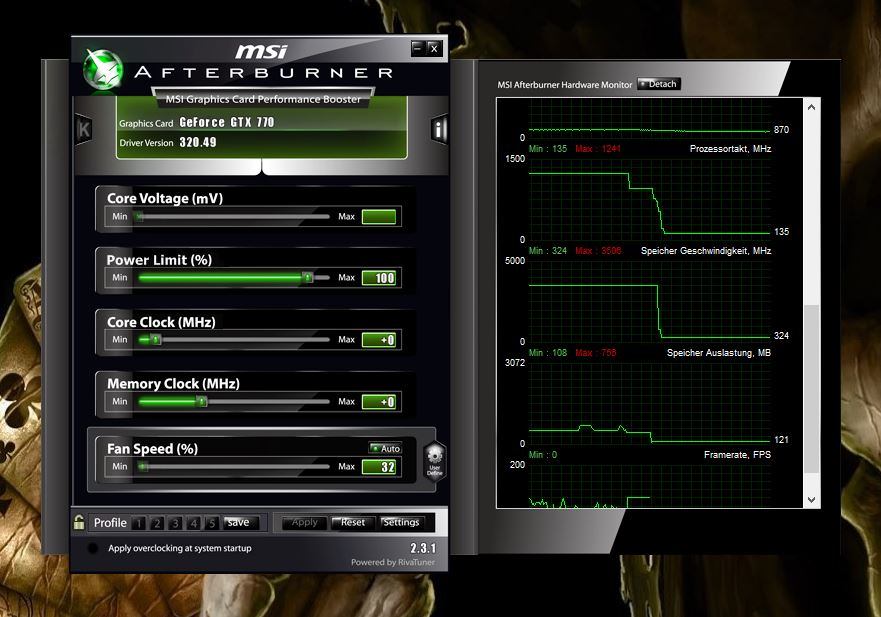Toggle Auto fan speed mode

pyautogui.click(x=385, y=448)
